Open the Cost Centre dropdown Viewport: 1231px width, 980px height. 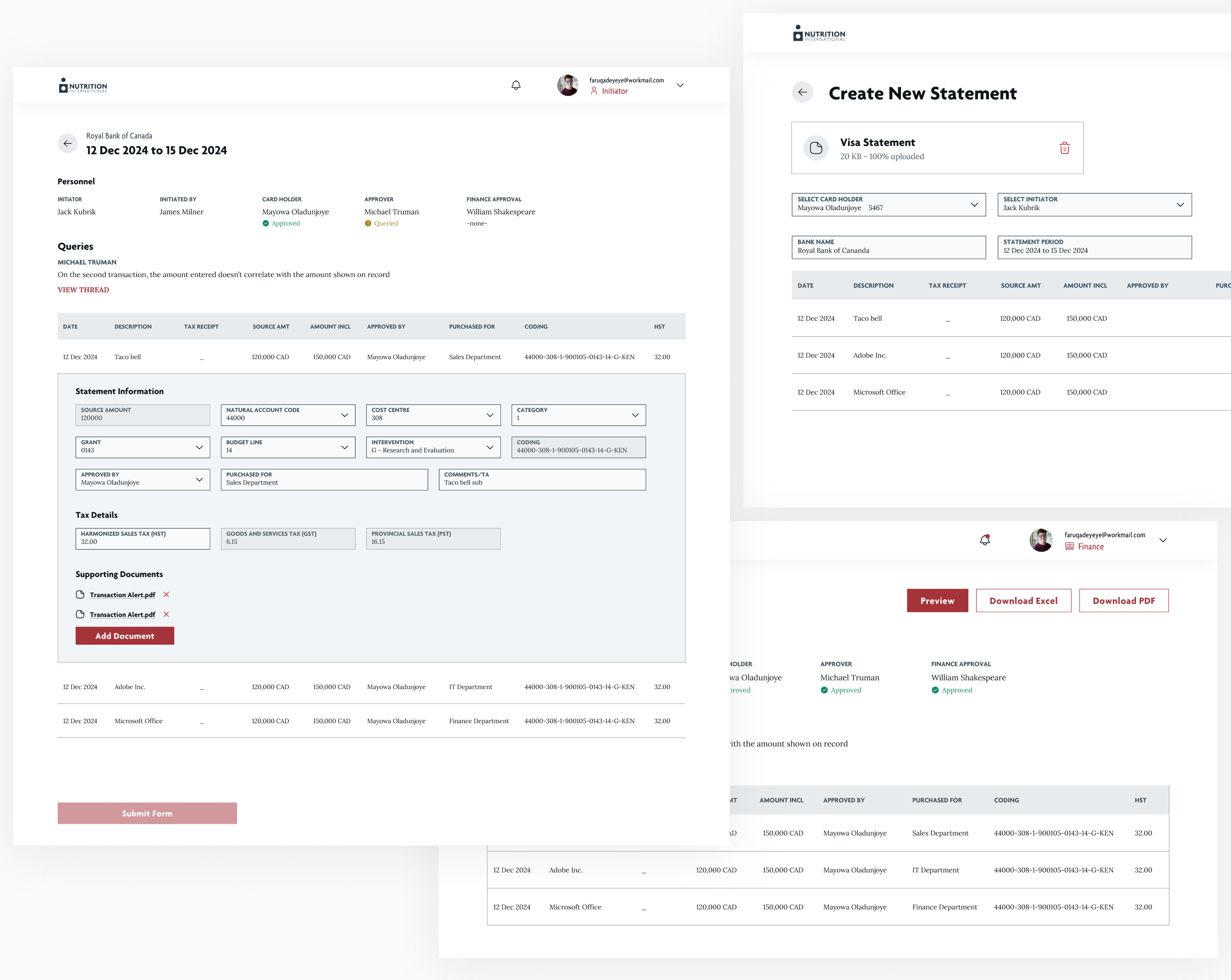click(x=433, y=415)
